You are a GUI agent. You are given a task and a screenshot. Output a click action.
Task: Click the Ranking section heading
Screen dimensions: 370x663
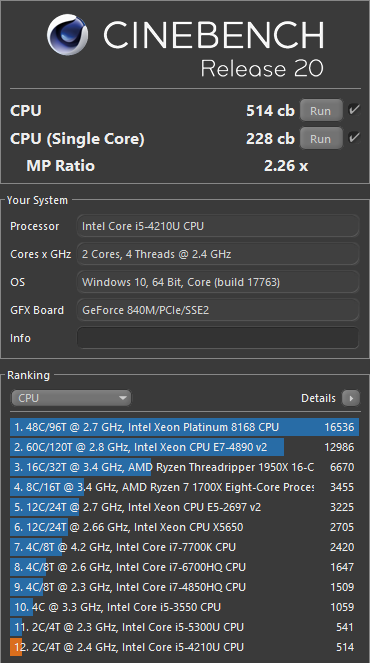coord(28,375)
